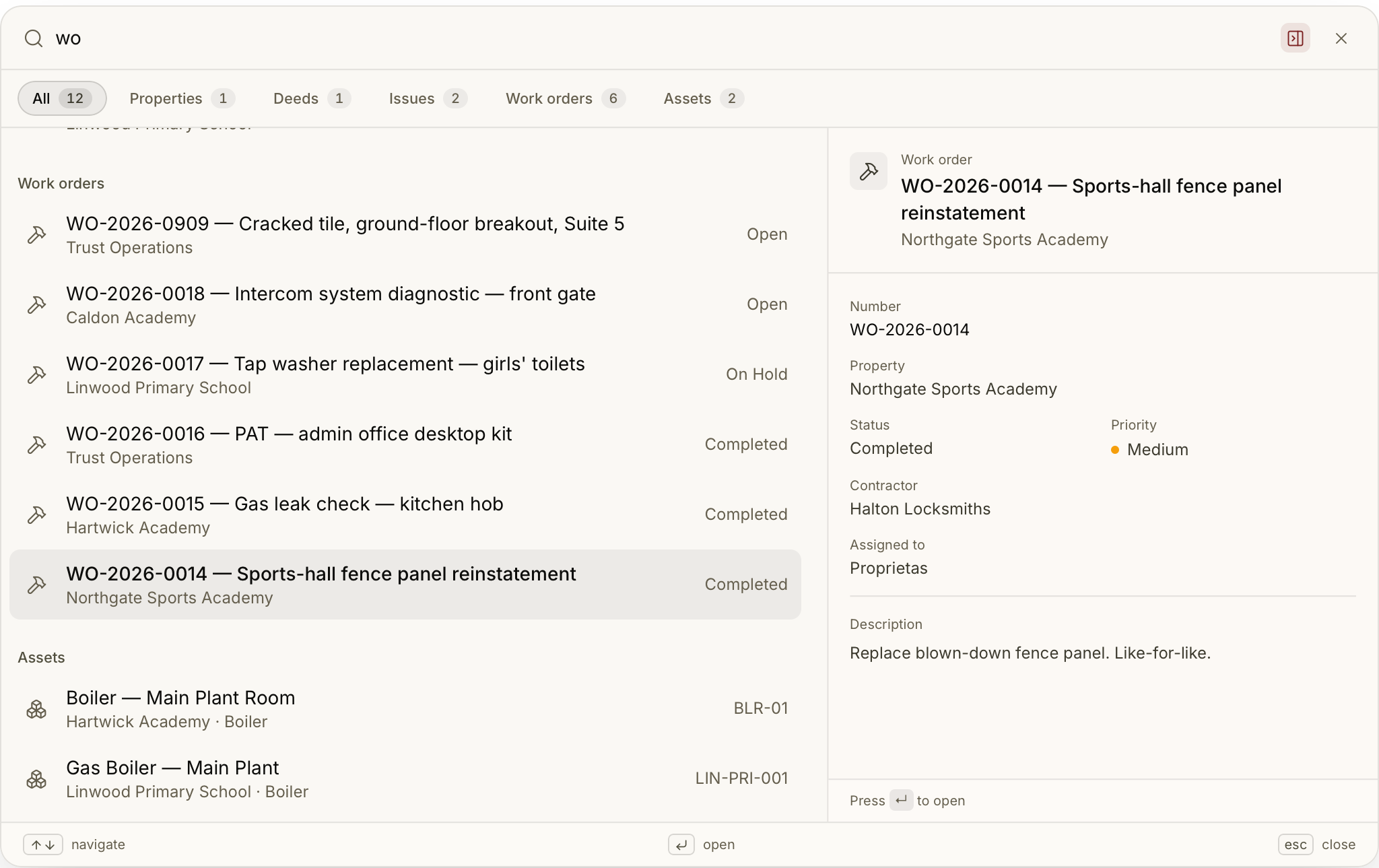The height and width of the screenshot is (868, 1379).
Task: Click Northgate Sports Academy under preview title
Action: [1004, 240]
